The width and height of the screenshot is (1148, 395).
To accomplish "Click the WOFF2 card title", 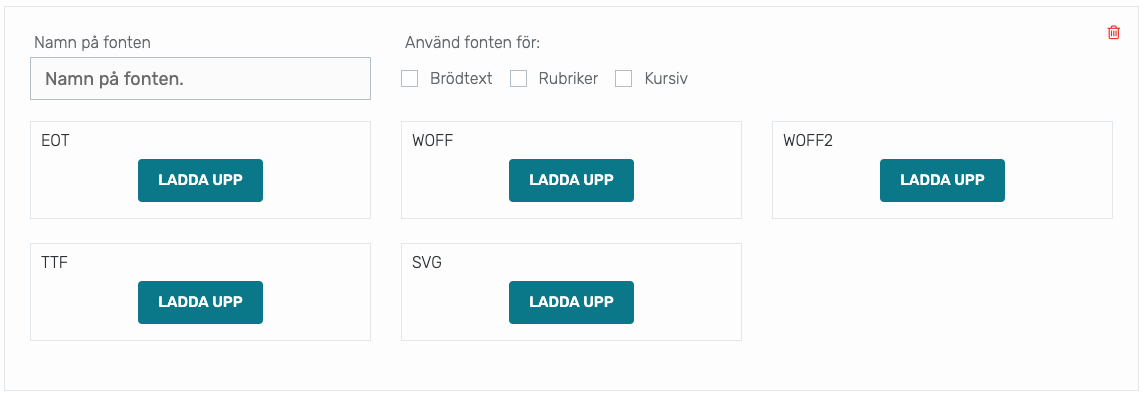I will (808, 140).
